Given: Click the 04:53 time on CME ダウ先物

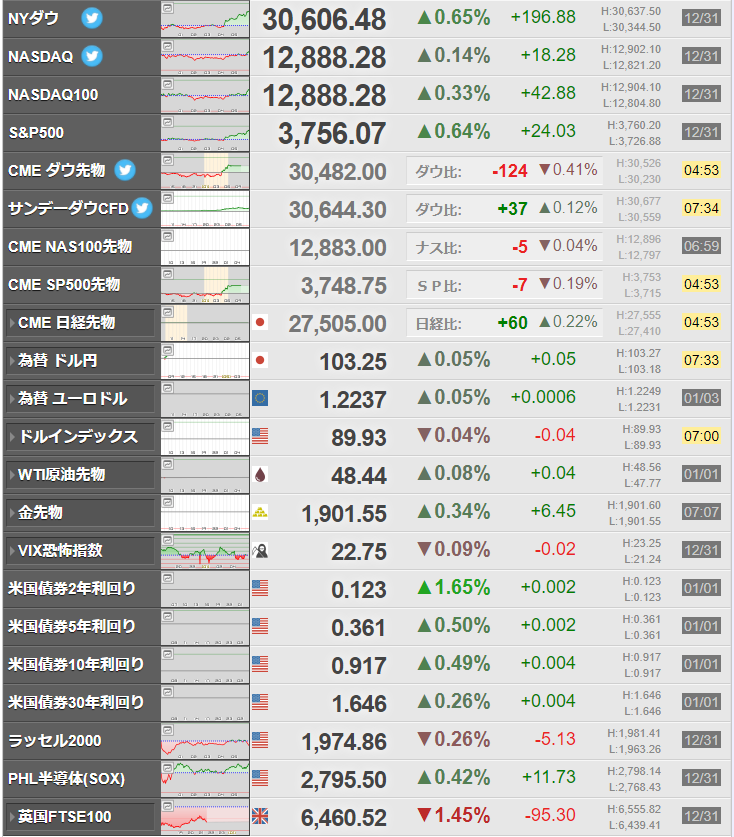Looking at the screenshot, I should (x=701, y=170).
